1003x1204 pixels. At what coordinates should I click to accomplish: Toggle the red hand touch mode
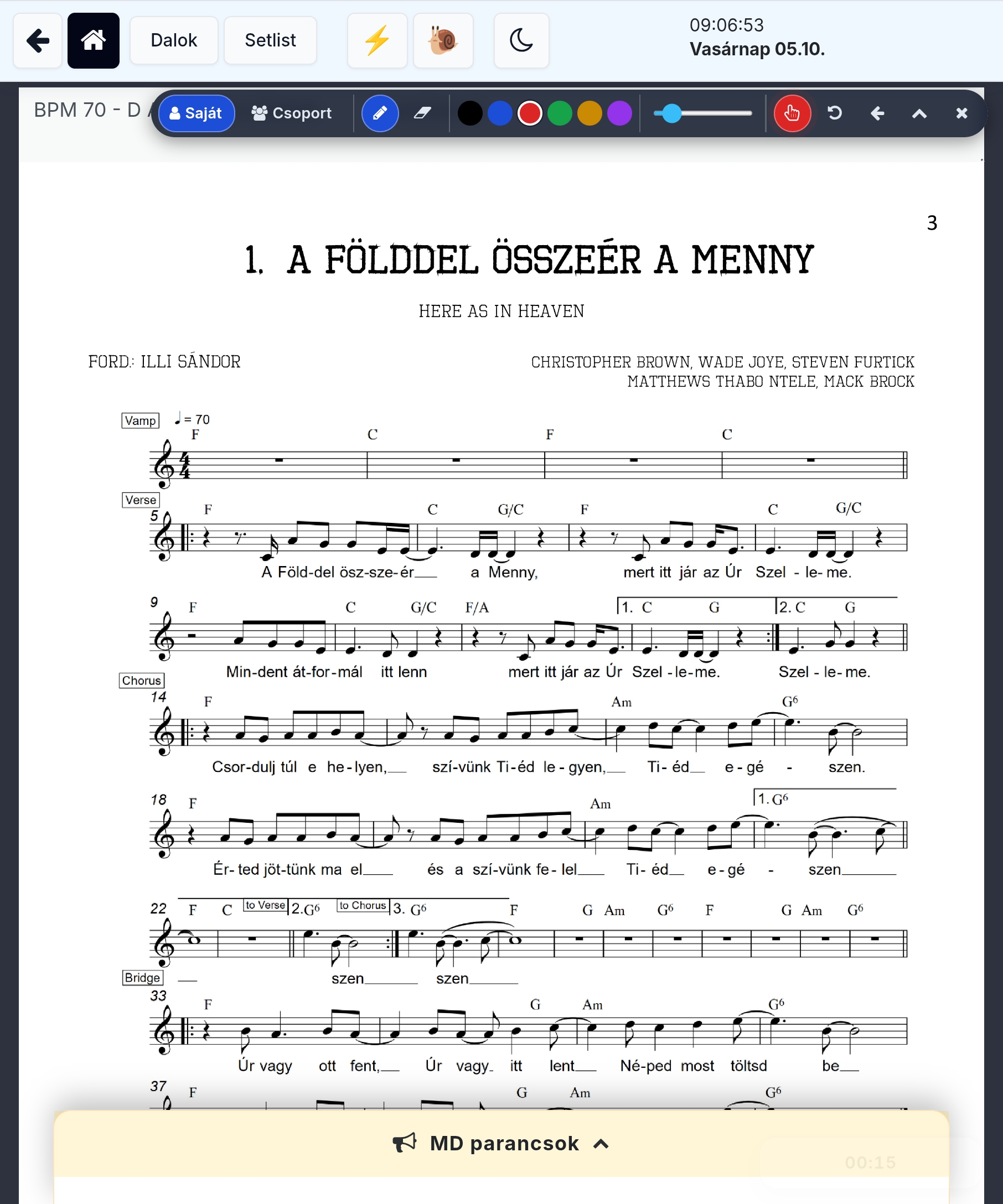pos(792,113)
